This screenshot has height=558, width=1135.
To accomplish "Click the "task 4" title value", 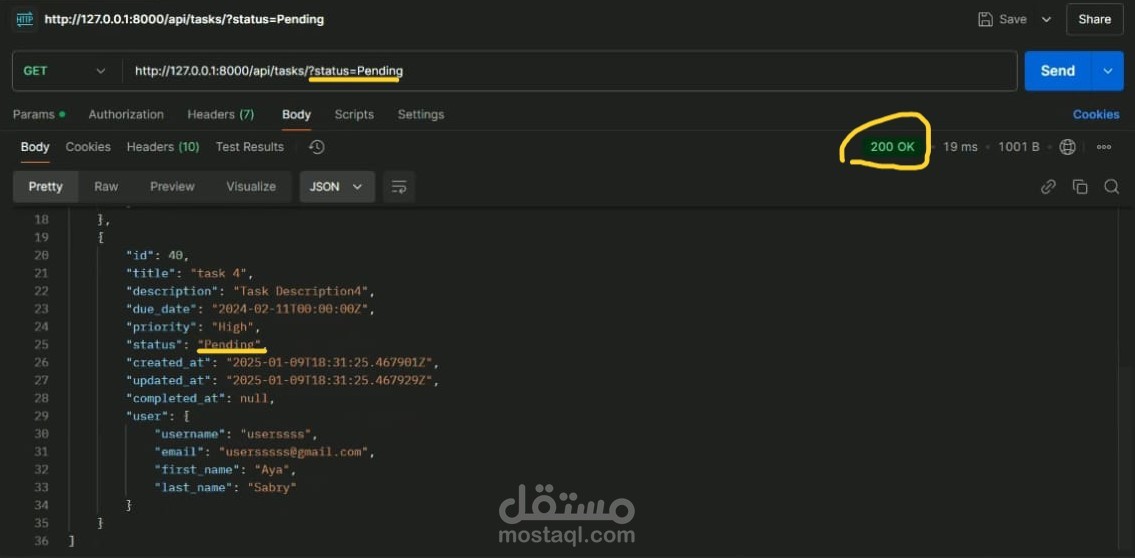I will point(220,273).
